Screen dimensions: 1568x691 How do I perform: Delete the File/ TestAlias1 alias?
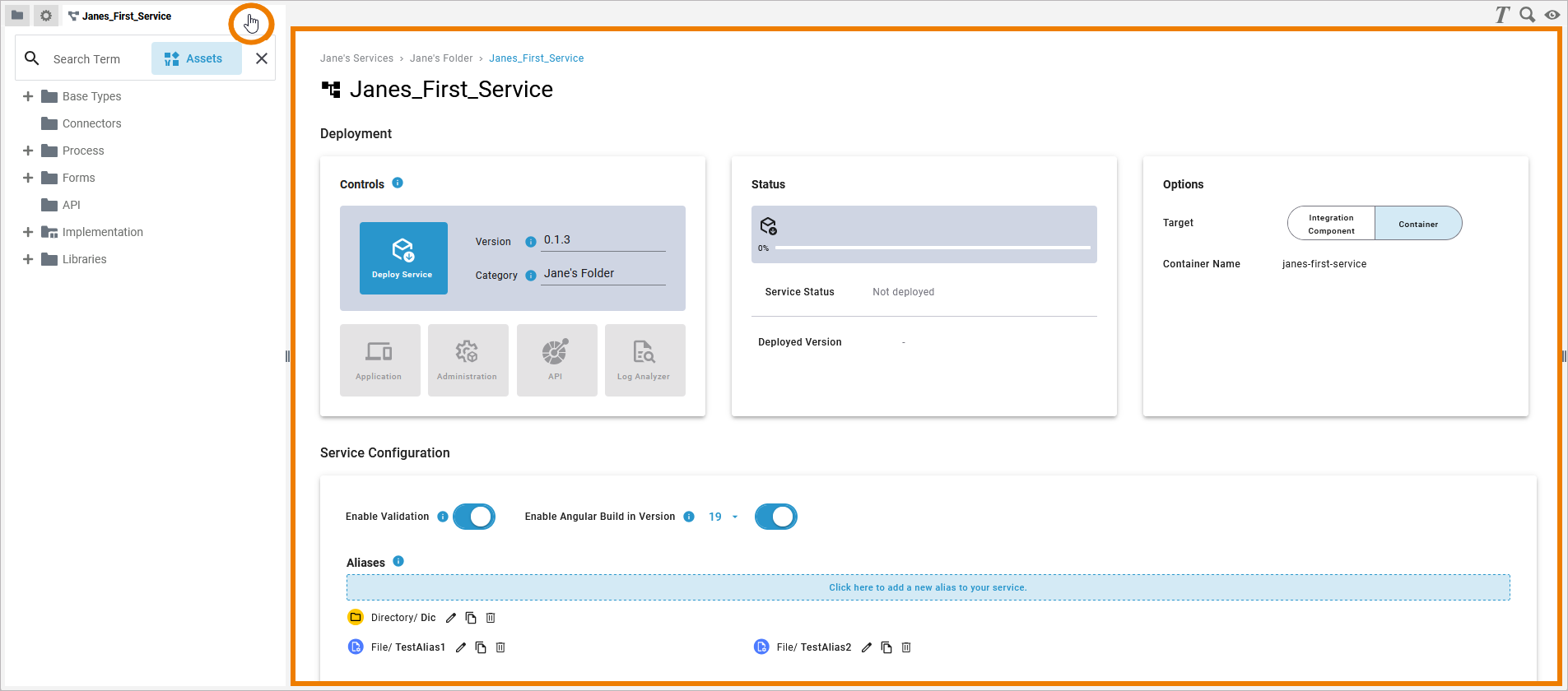500,647
